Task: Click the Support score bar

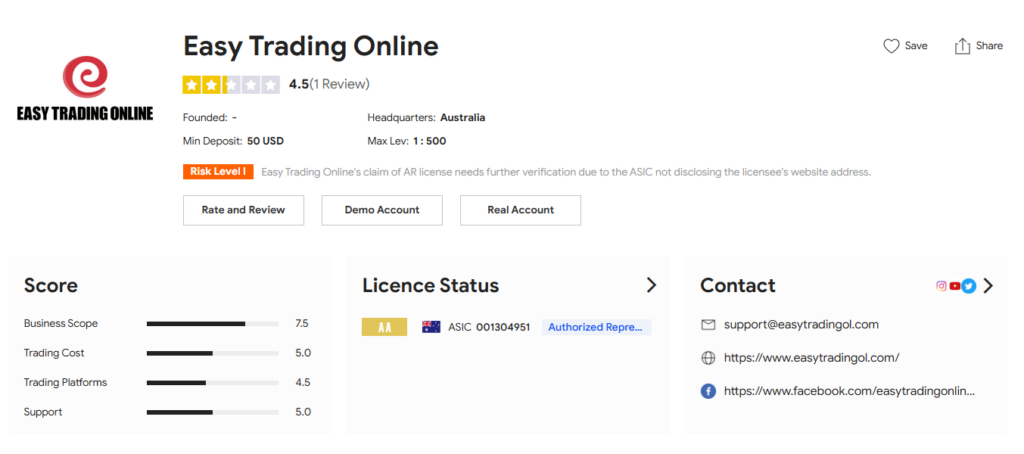Action: coord(212,412)
